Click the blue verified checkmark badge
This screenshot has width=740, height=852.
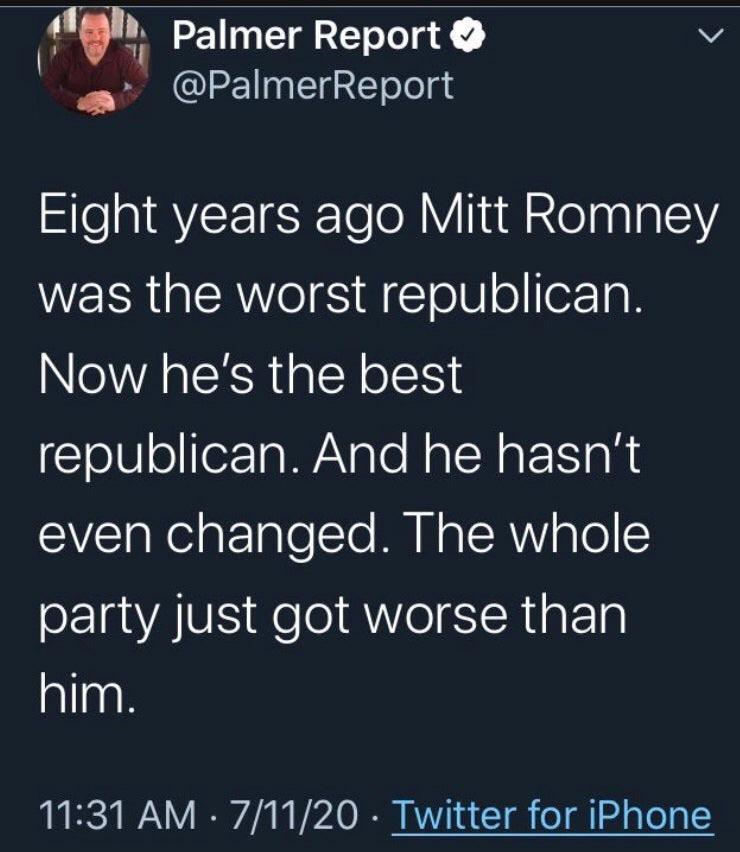point(468,35)
